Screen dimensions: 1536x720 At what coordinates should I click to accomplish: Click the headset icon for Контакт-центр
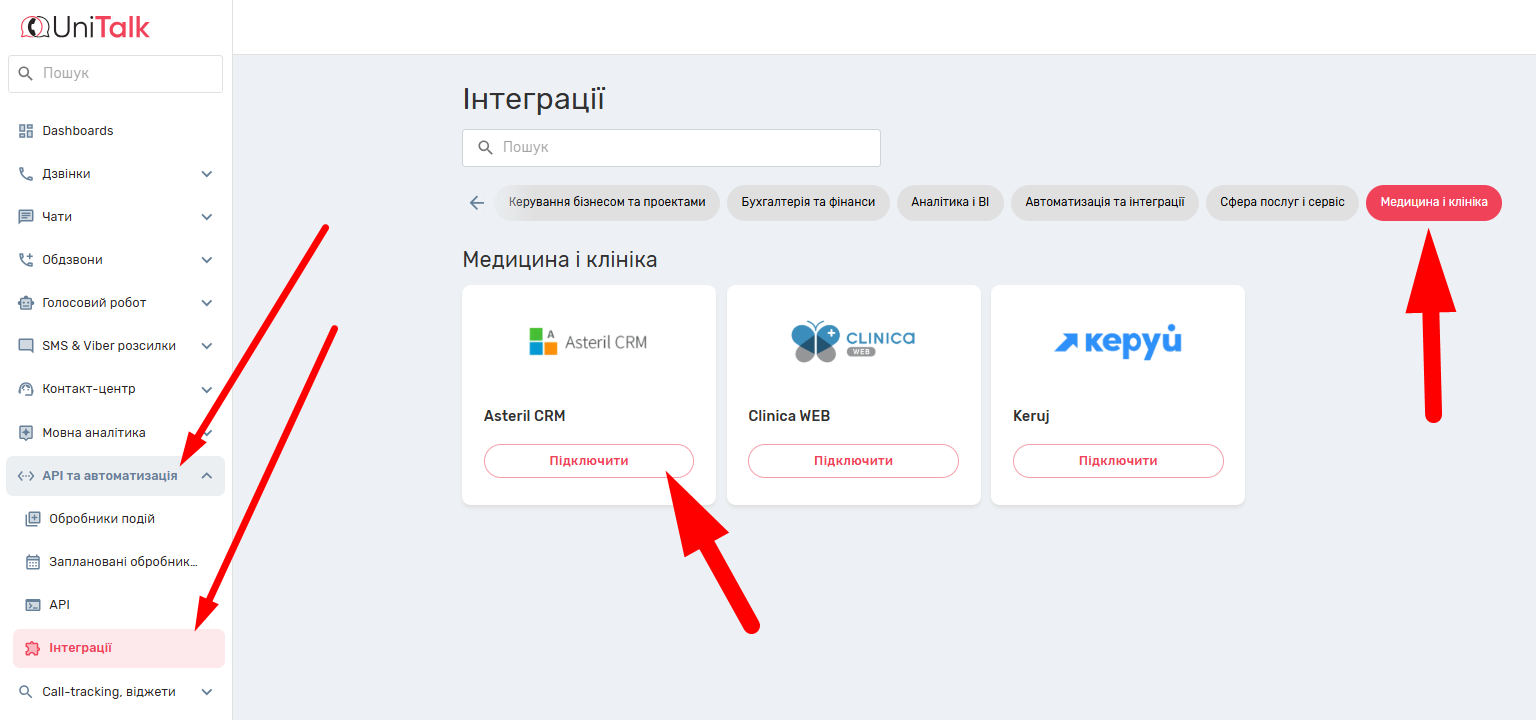coord(26,389)
